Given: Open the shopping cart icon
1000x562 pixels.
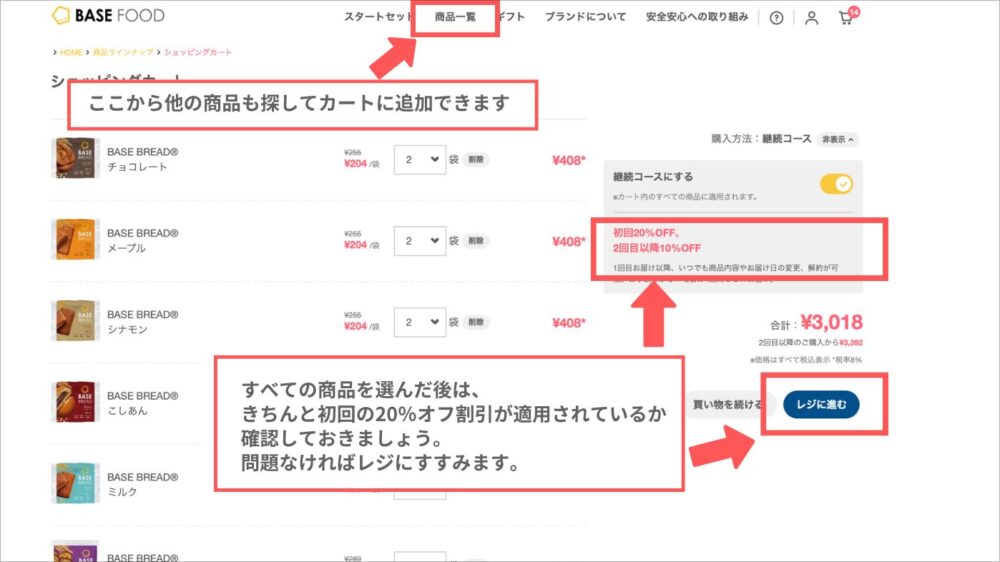Looking at the screenshot, I should point(848,16).
